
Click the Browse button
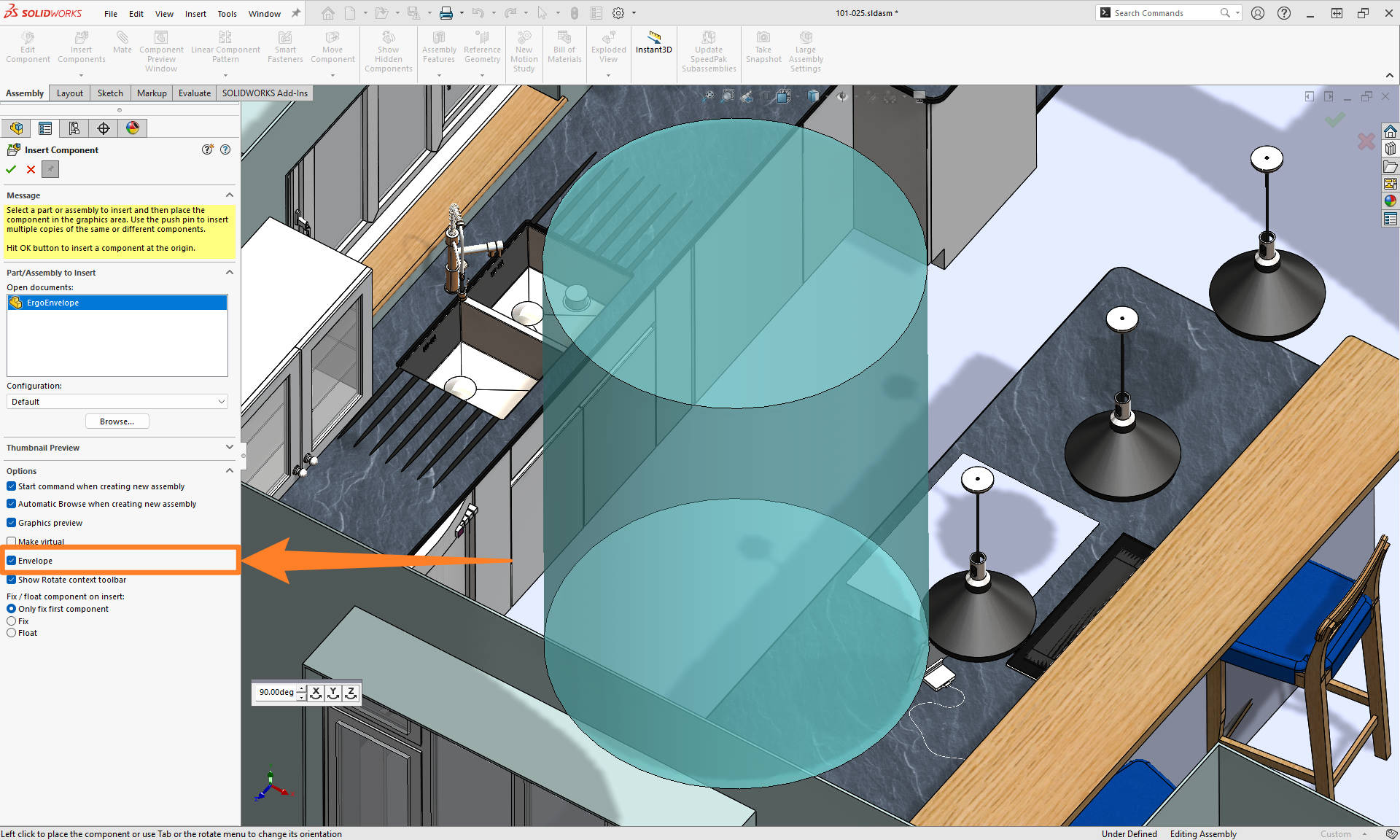117,421
